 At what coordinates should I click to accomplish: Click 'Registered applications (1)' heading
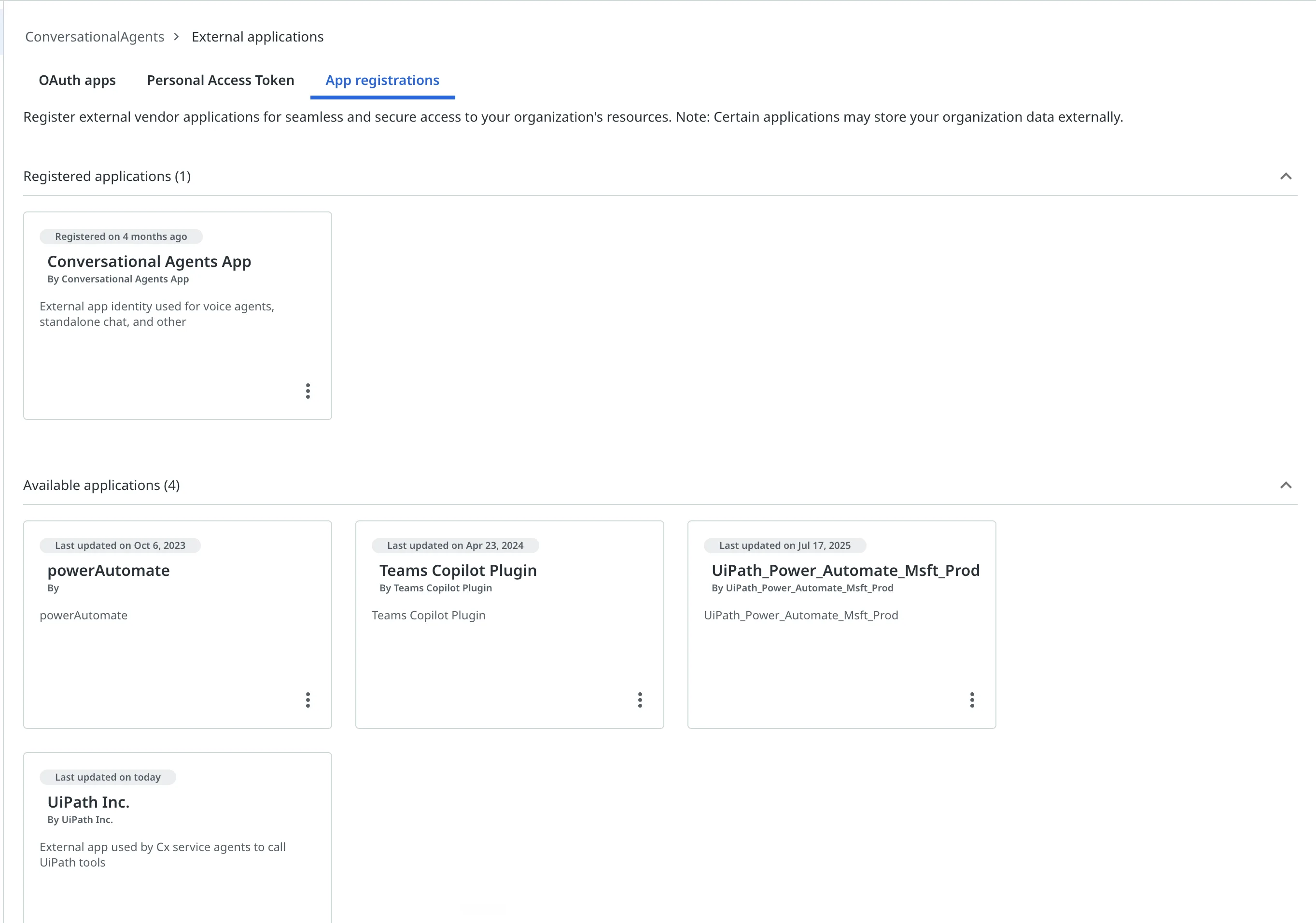(x=107, y=177)
